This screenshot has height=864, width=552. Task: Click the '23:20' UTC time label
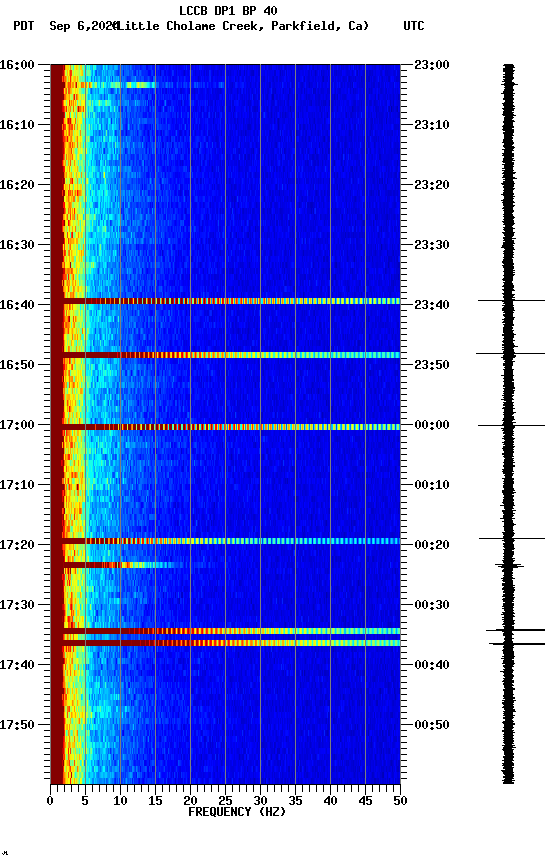pos(432,185)
